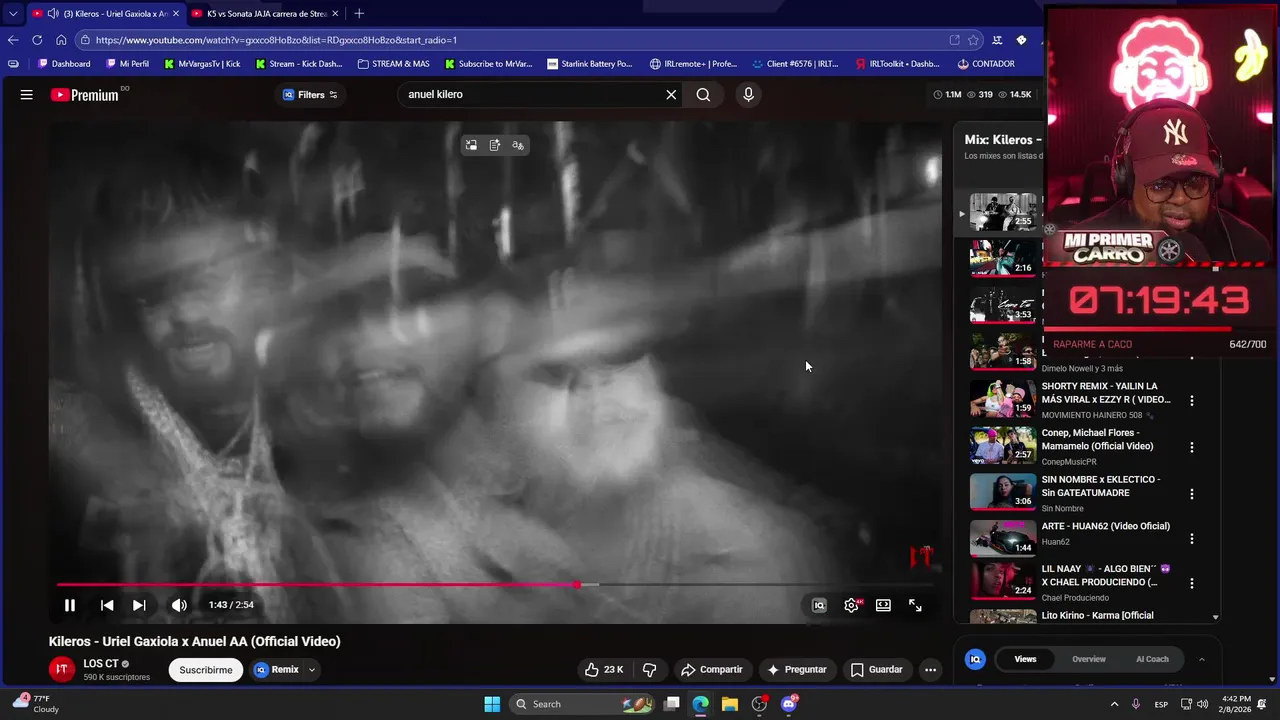The image size is (1280, 720).
Task: Open the player settings gear
Action: 852,605
